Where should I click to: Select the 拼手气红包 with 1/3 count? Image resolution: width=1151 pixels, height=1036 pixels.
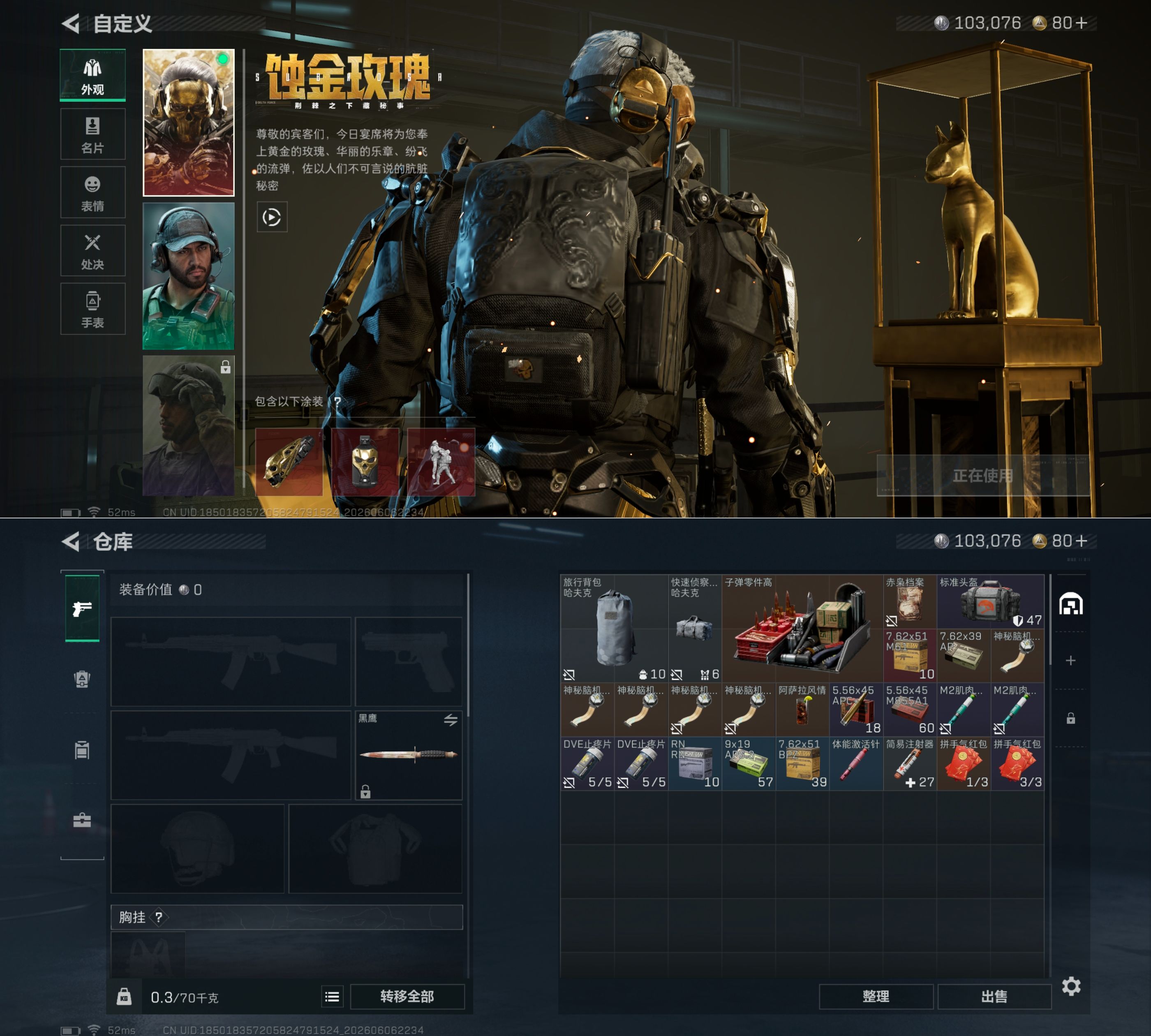pos(964,763)
